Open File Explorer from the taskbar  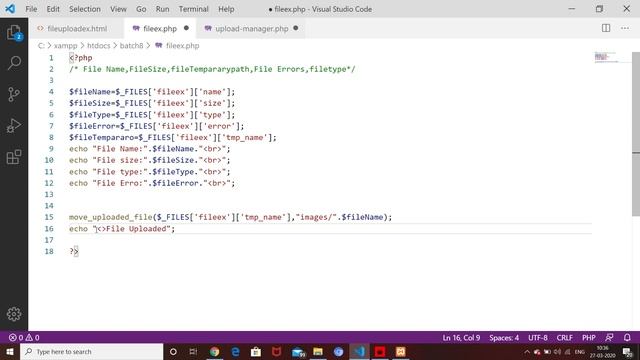[x=318, y=351]
